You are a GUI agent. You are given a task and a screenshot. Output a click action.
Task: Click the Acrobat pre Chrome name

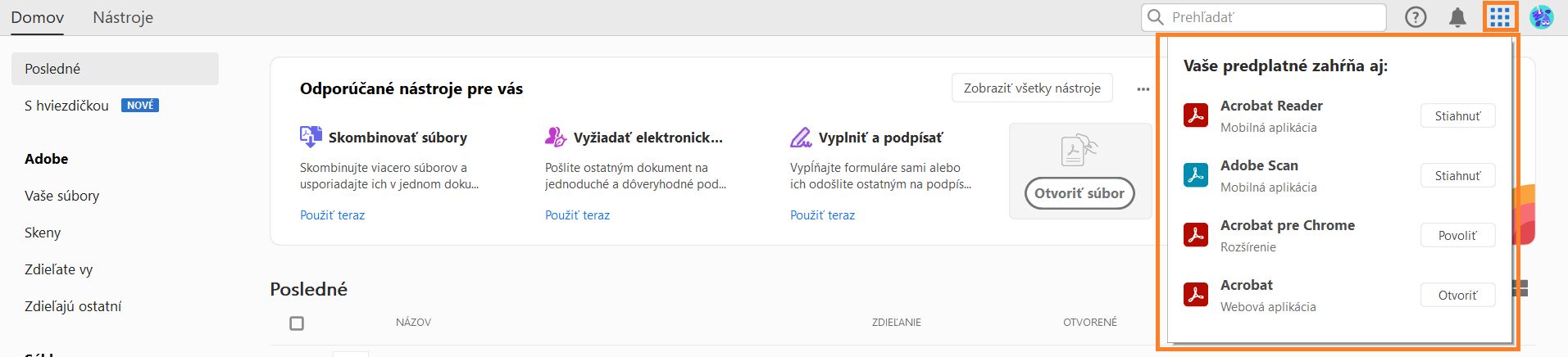tap(1288, 225)
